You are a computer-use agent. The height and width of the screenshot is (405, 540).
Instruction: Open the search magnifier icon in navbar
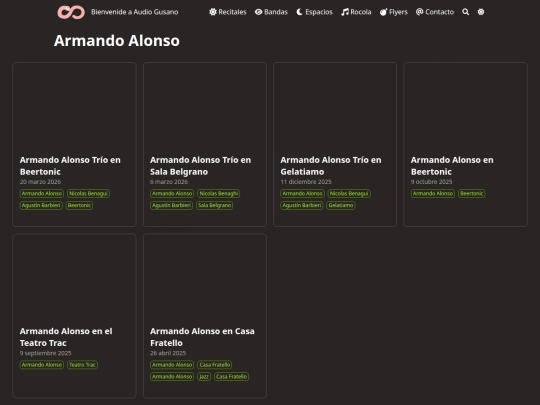[x=465, y=12]
